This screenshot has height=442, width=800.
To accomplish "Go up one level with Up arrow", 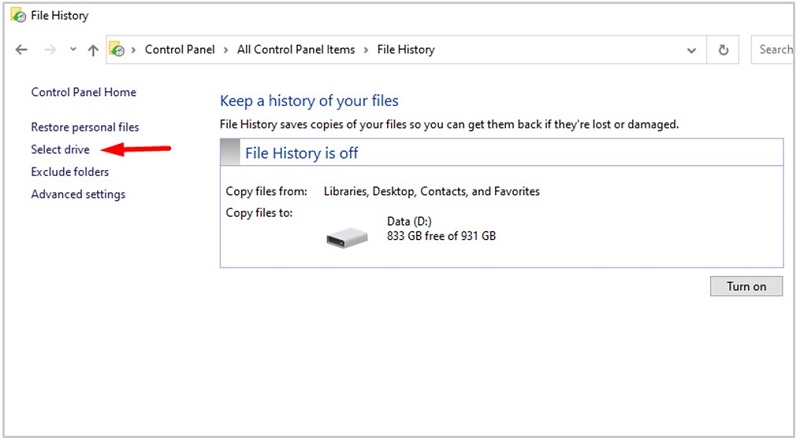I will [x=93, y=50].
